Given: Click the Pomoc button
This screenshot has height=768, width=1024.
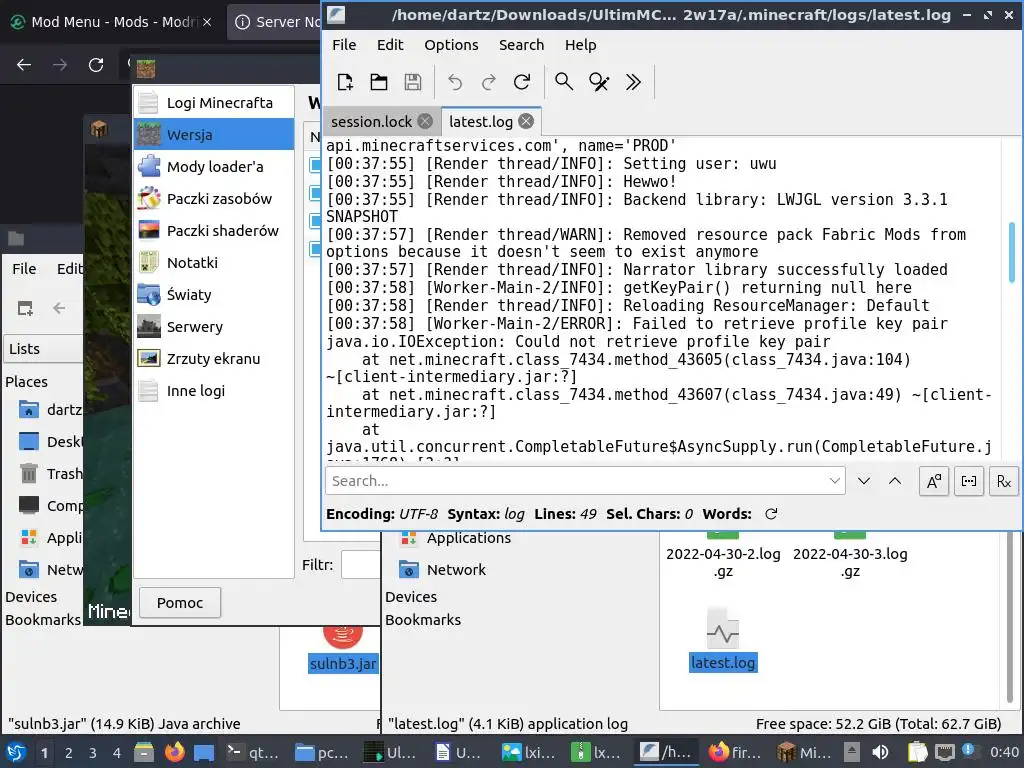Looking at the screenshot, I should 180,603.
